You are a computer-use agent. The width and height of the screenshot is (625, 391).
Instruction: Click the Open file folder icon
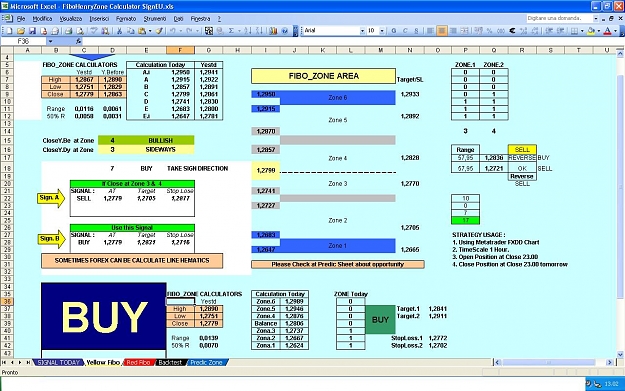click(x=21, y=31)
